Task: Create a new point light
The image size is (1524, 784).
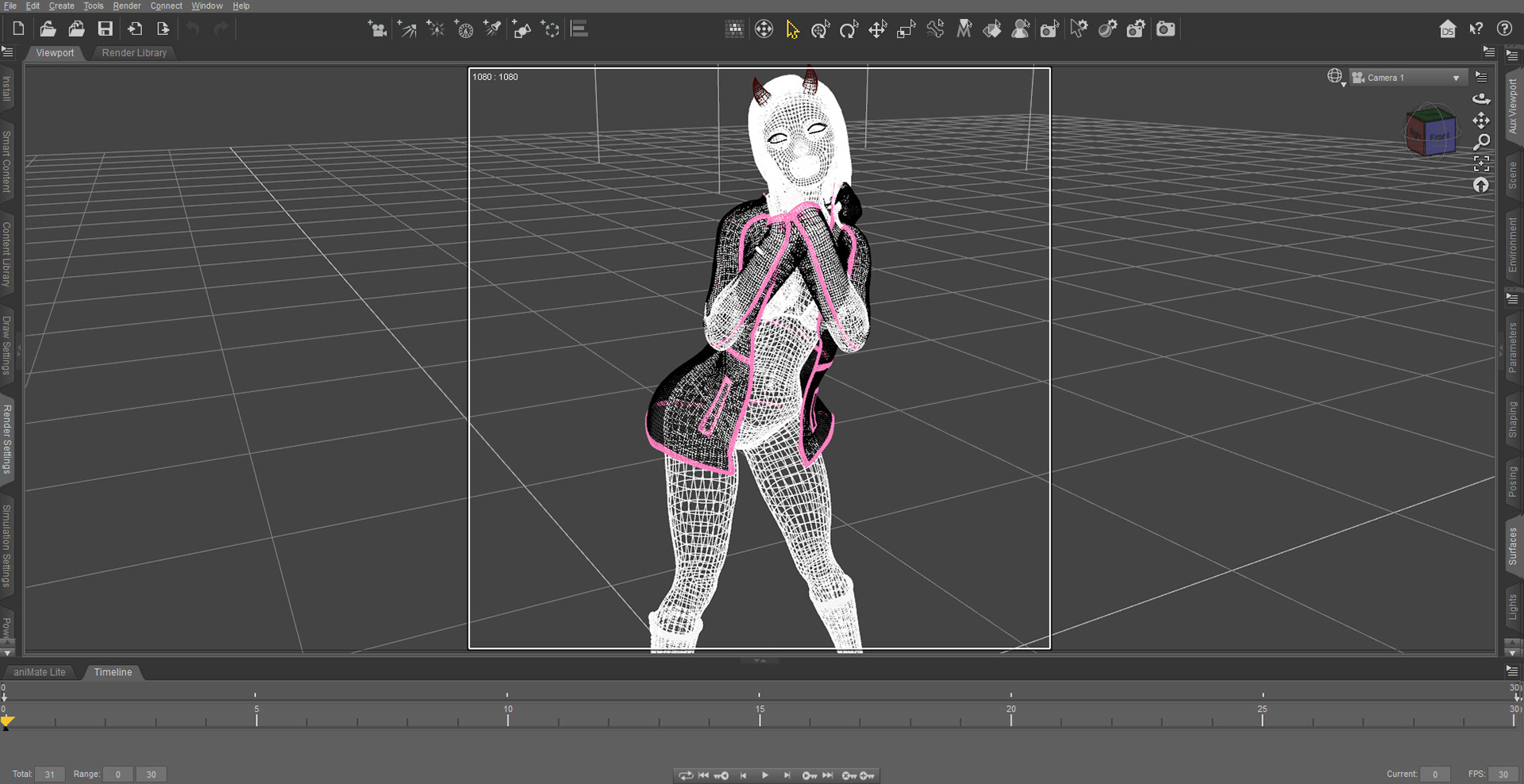Action: (x=435, y=29)
